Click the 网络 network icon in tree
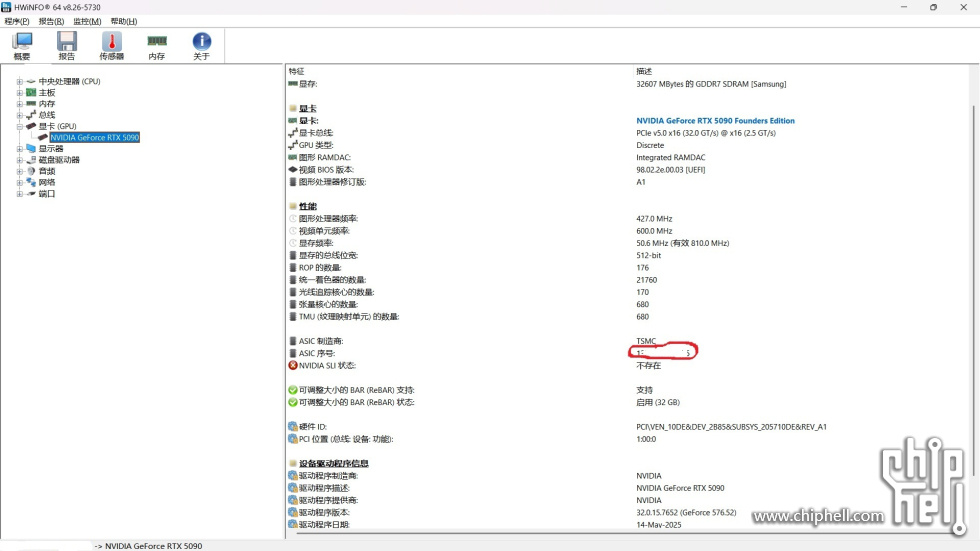980x551 pixels. 31,182
